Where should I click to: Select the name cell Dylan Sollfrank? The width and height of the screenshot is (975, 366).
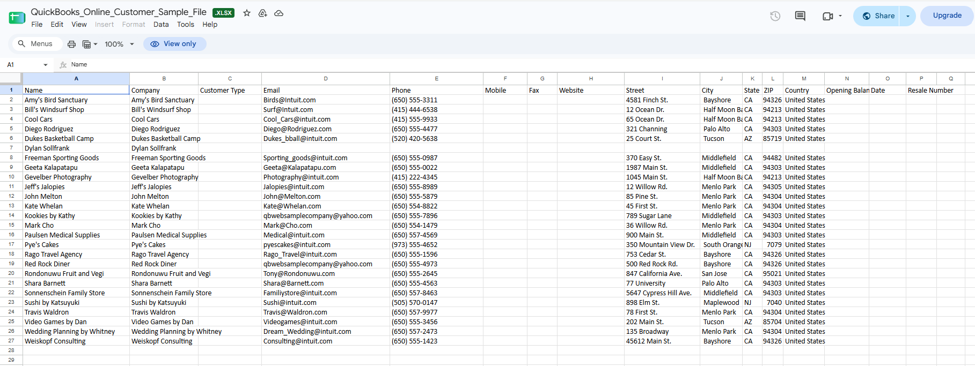click(x=76, y=149)
